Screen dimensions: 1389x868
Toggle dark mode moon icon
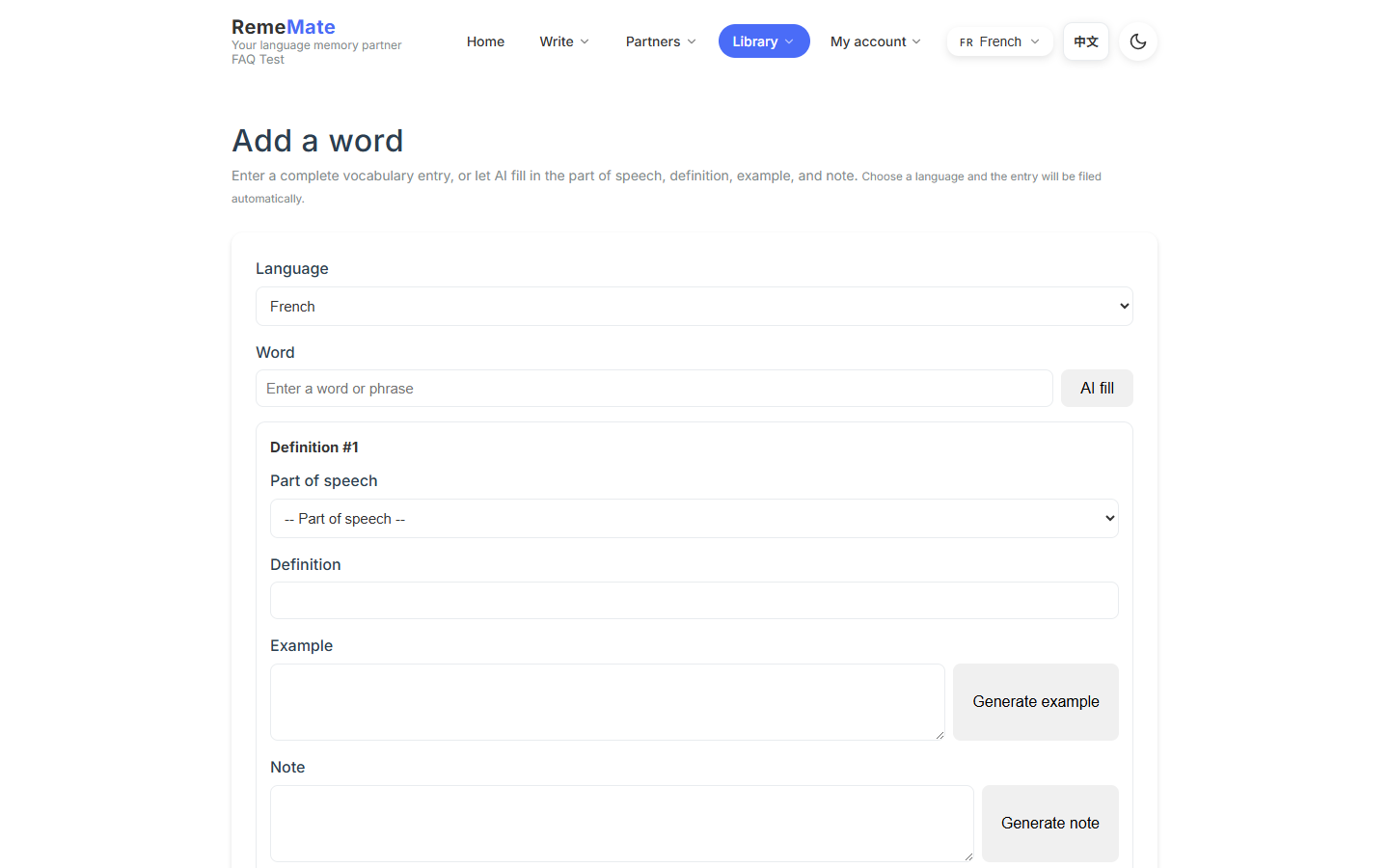(1138, 41)
